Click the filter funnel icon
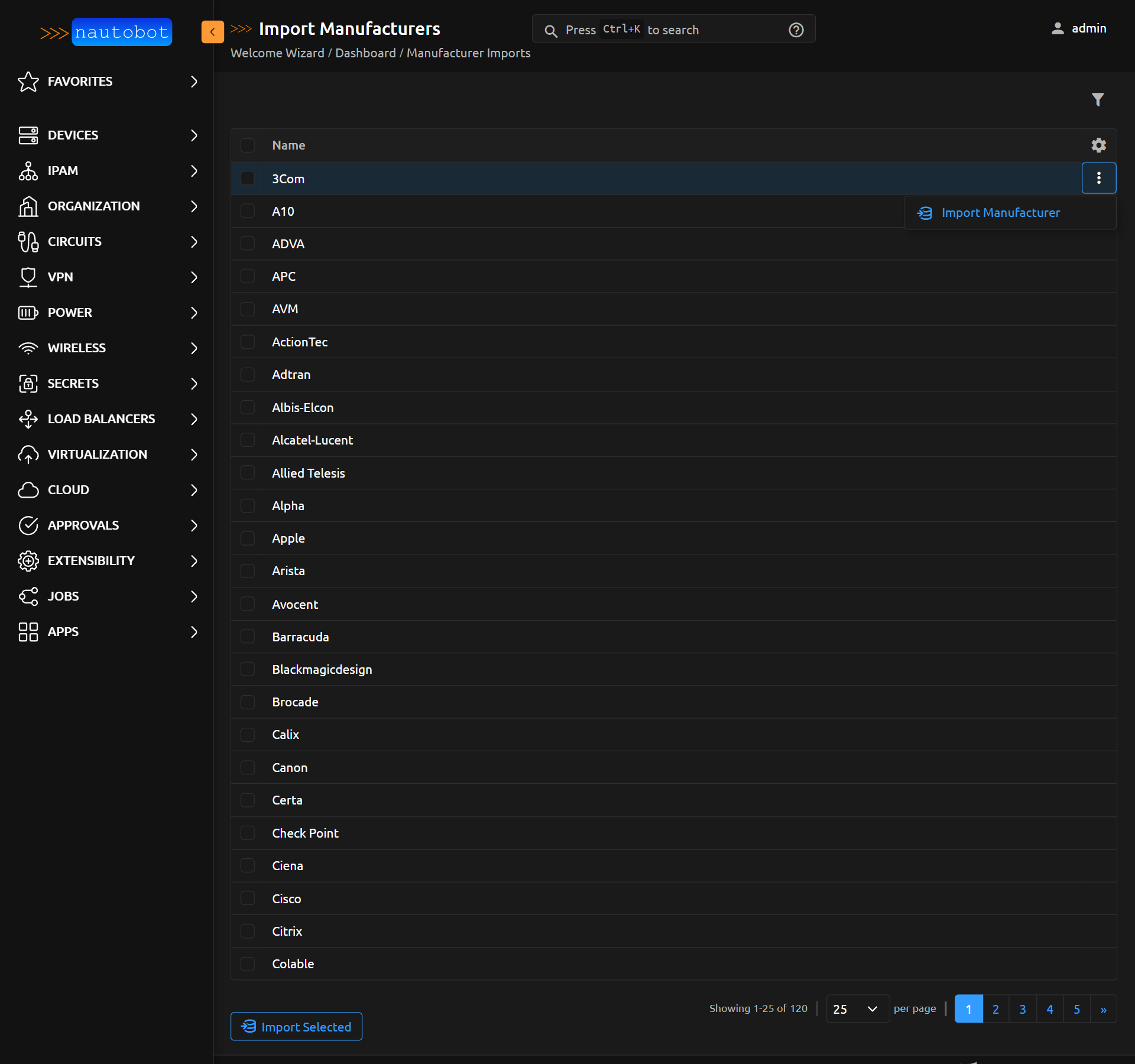Screen dimensions: 1135x1064 (1098, 99)
